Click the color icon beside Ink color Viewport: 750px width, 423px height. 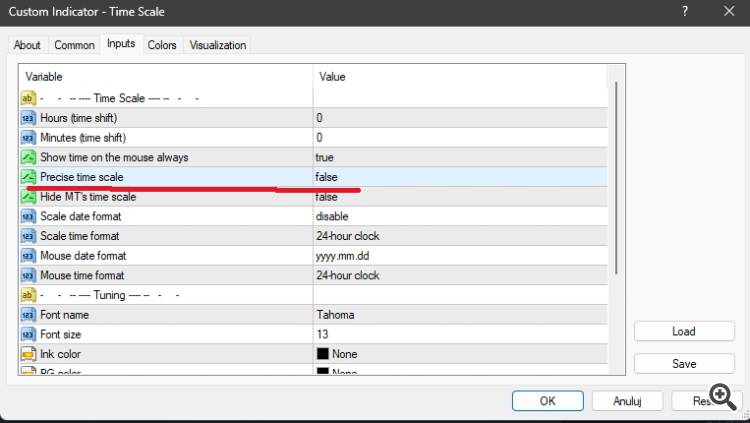pyautogui.click(x=28, y=354)
